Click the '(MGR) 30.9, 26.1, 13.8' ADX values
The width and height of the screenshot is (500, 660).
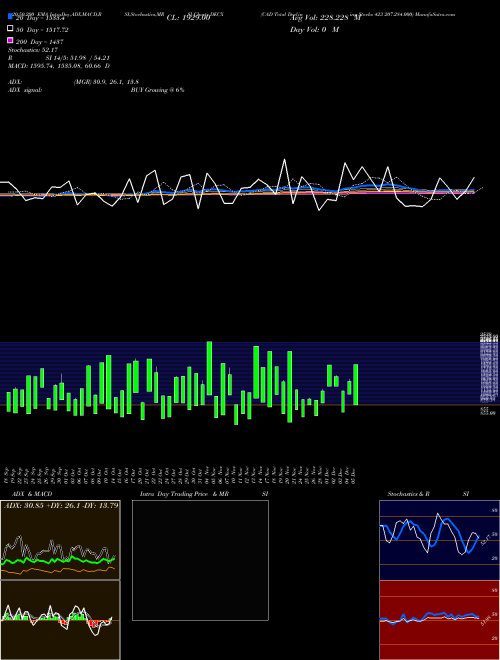(106, 82)
